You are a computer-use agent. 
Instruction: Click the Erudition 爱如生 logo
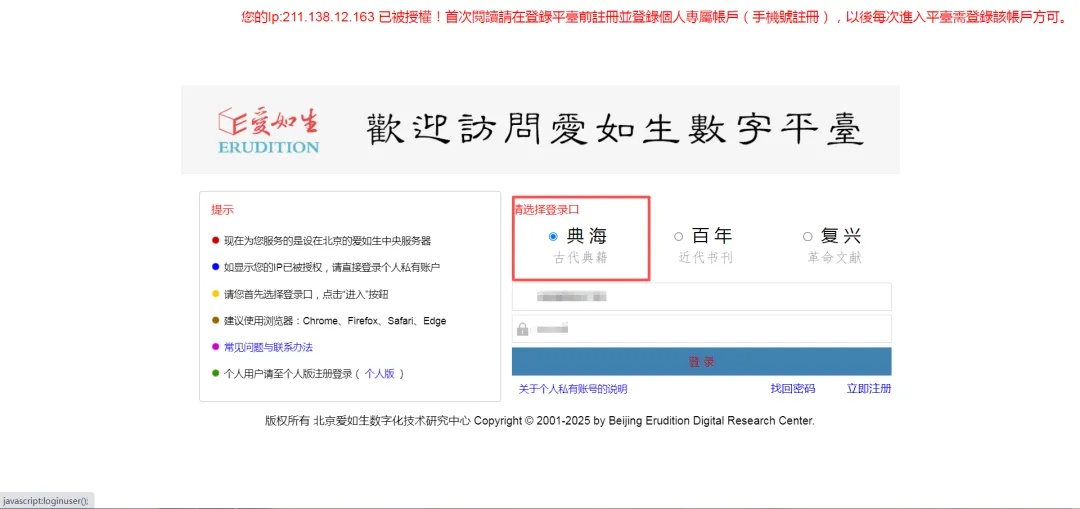(x=269, y=129)
